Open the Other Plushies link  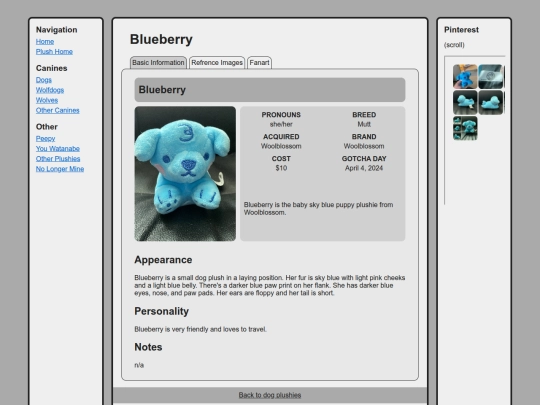(x=58, y=159)
